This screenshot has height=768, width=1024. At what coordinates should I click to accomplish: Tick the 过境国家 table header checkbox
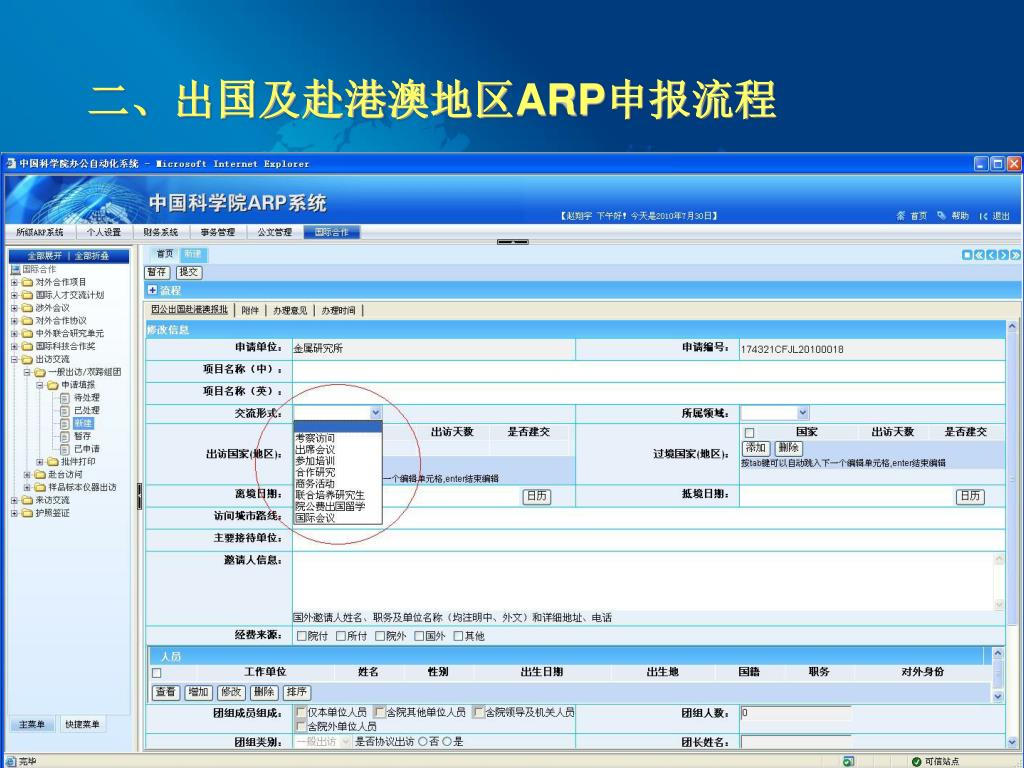click(x=750, y=433)
